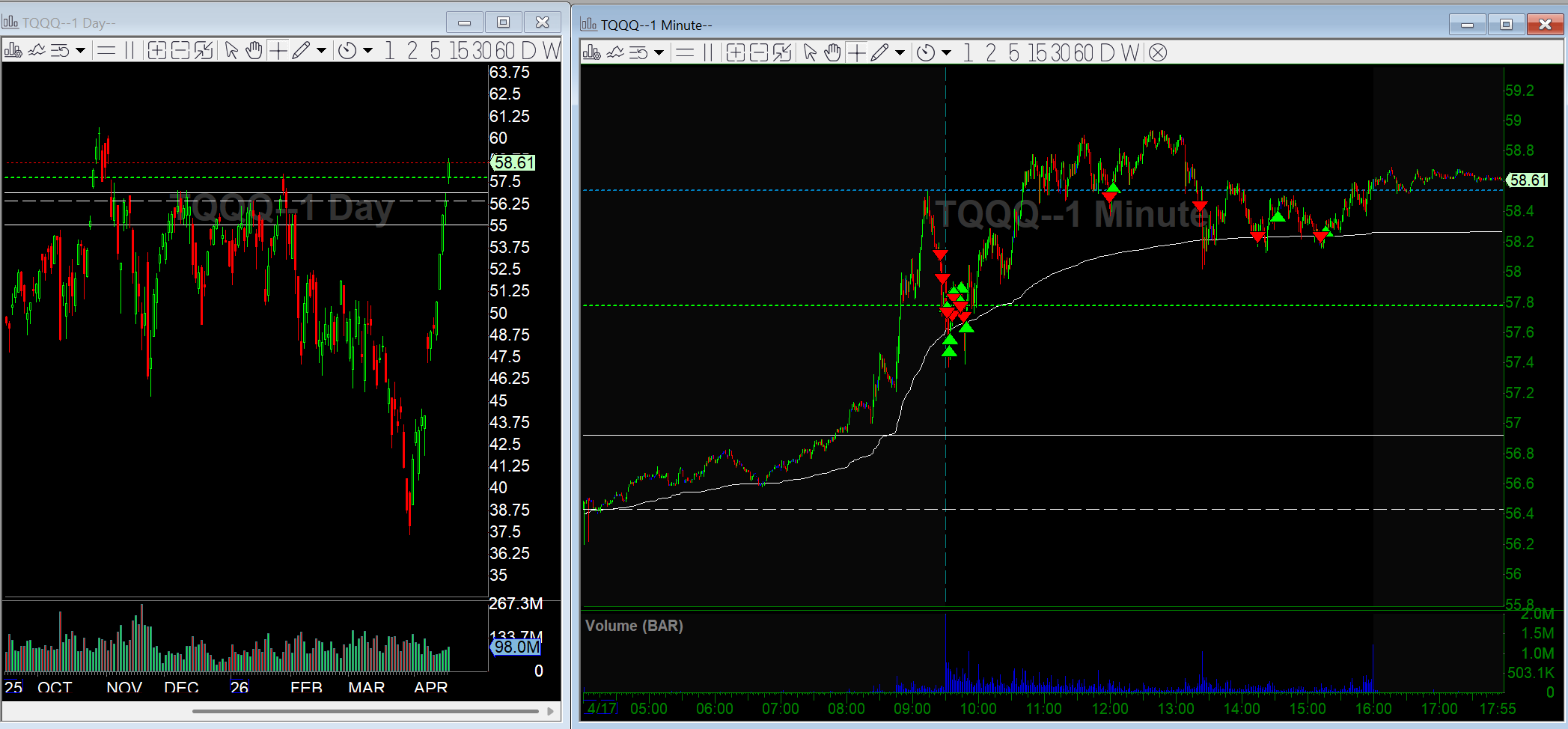The height and width of the screenshot is (729, 1568).
Task: Select horizontal lines tool in 1 Minute chart
Action: [685, 52]
